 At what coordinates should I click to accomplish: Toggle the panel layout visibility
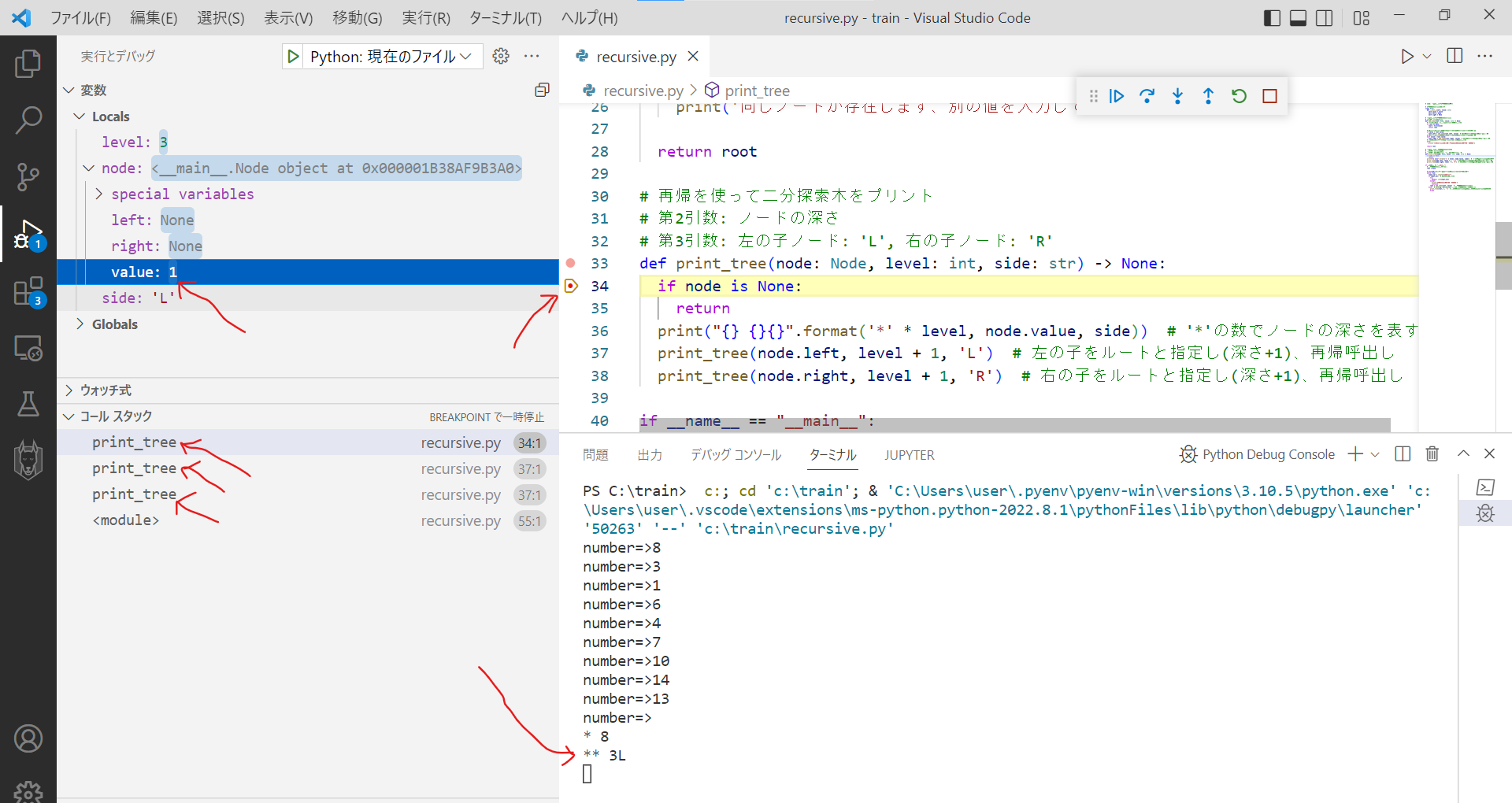pos(1297,17)
